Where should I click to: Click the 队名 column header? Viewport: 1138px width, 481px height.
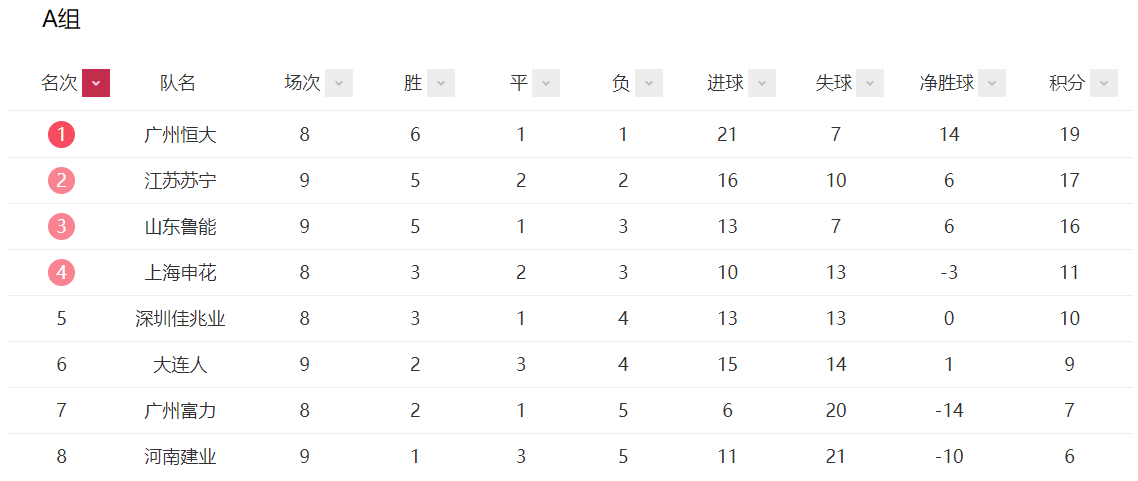tap(178, 83)
